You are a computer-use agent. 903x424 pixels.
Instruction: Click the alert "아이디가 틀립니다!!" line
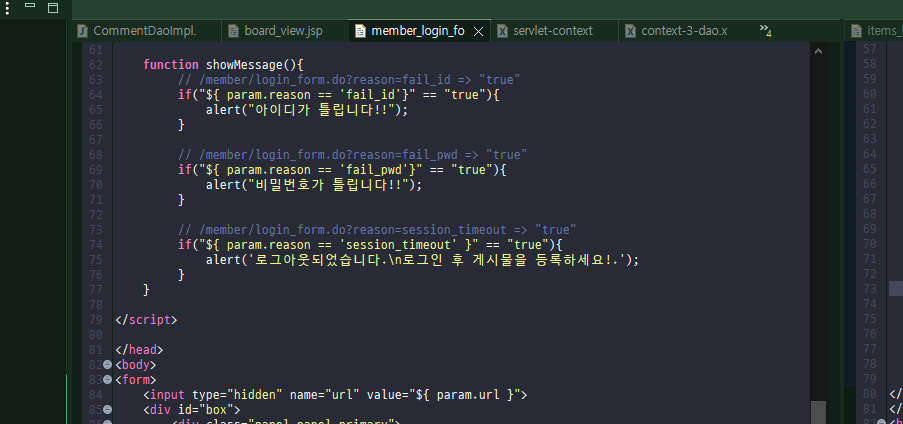[x=307, y=109]
